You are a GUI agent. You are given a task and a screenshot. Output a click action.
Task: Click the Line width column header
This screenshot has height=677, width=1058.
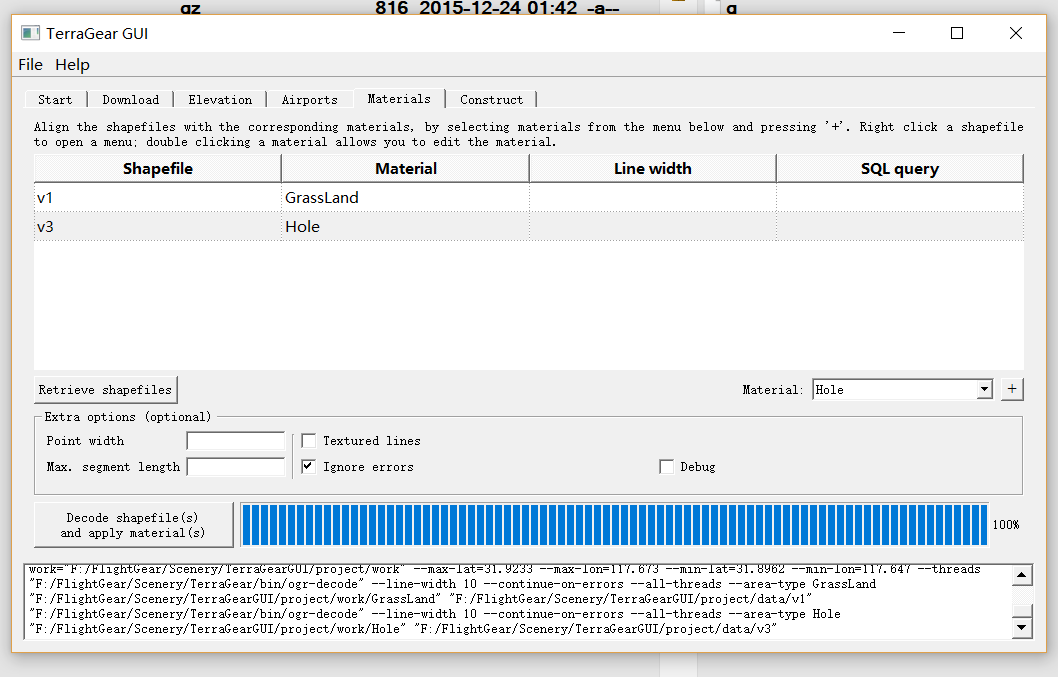652,168
